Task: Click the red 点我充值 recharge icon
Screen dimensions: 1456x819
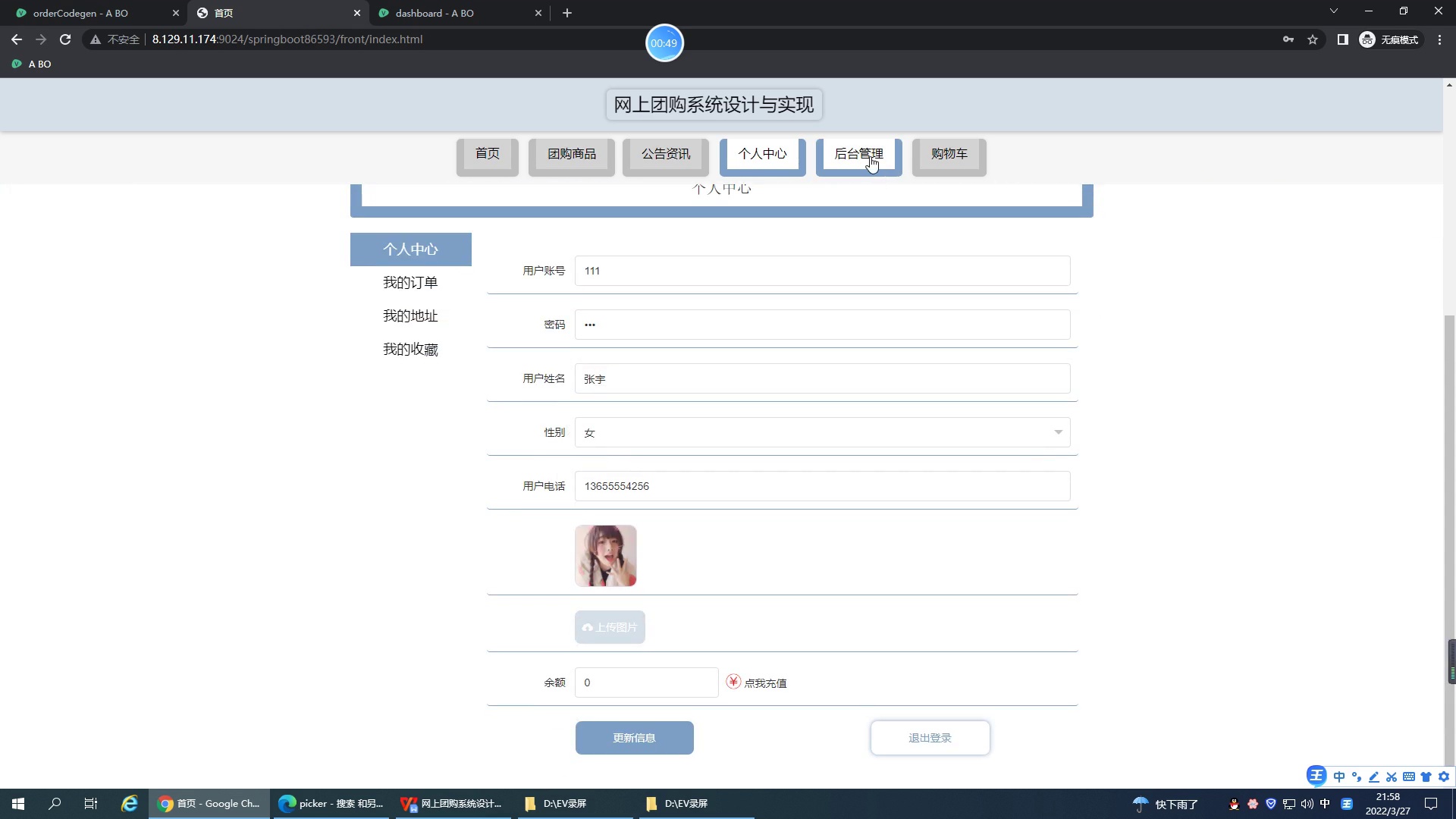Action: click(733, 682)
